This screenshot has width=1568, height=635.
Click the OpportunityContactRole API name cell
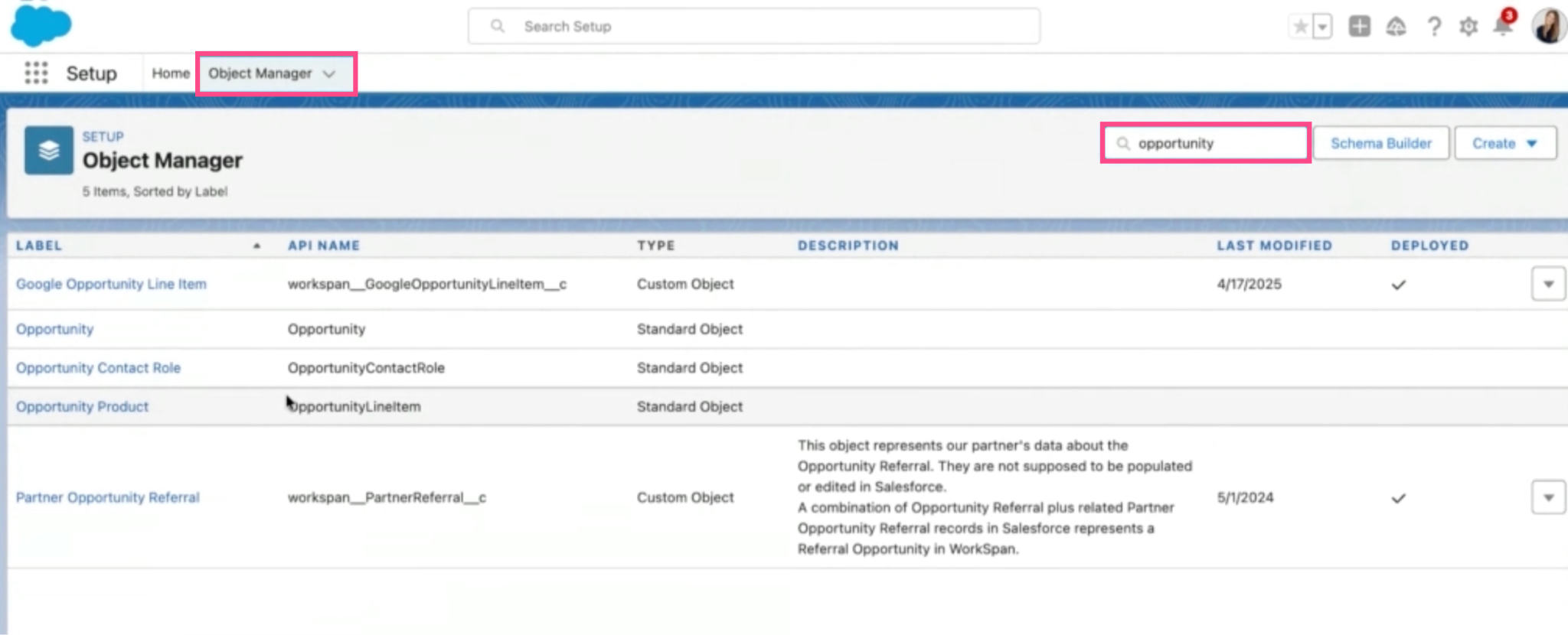[x=366, y=368]
